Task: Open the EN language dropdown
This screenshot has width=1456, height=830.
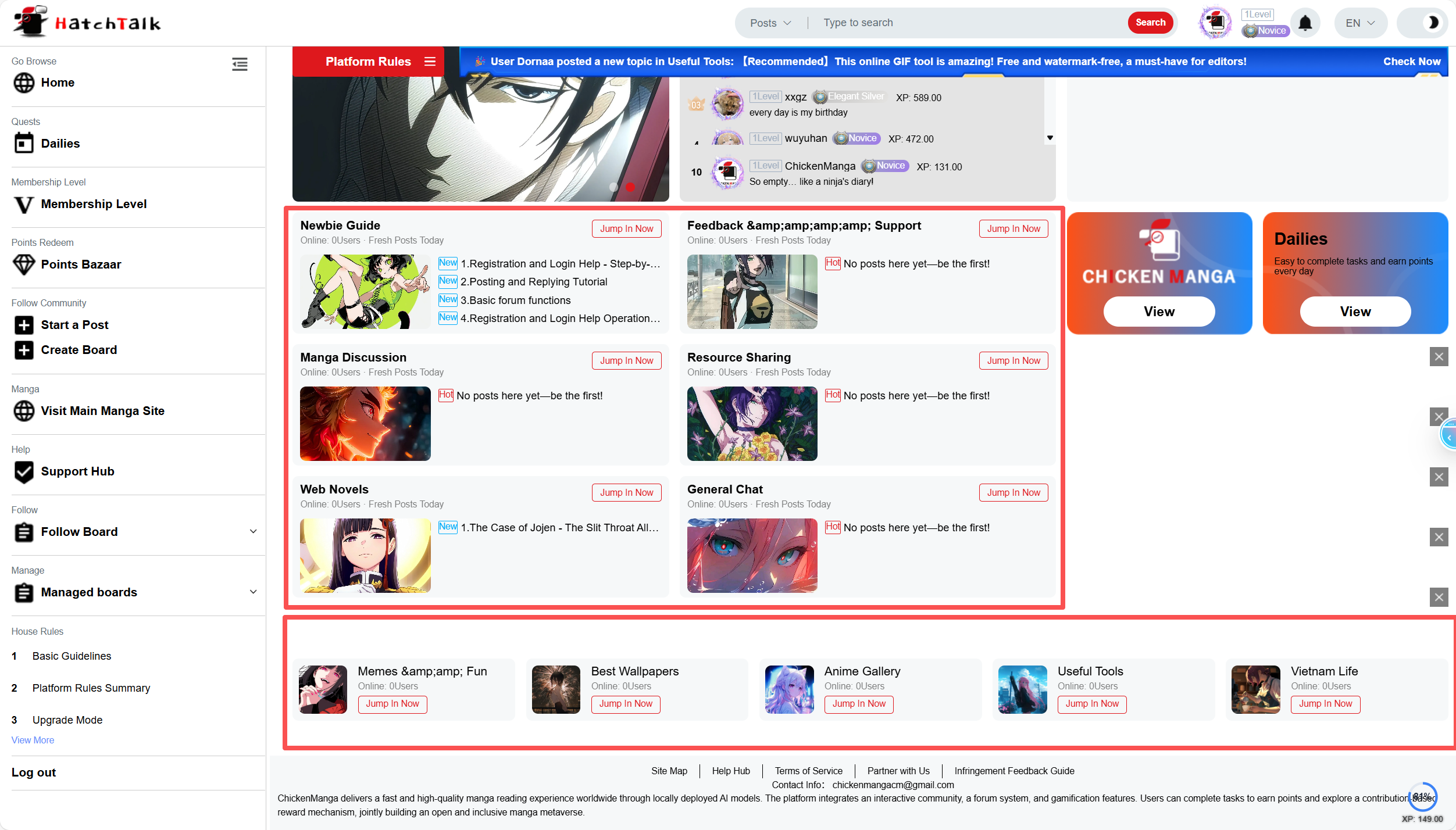Action: [1360, 23]
